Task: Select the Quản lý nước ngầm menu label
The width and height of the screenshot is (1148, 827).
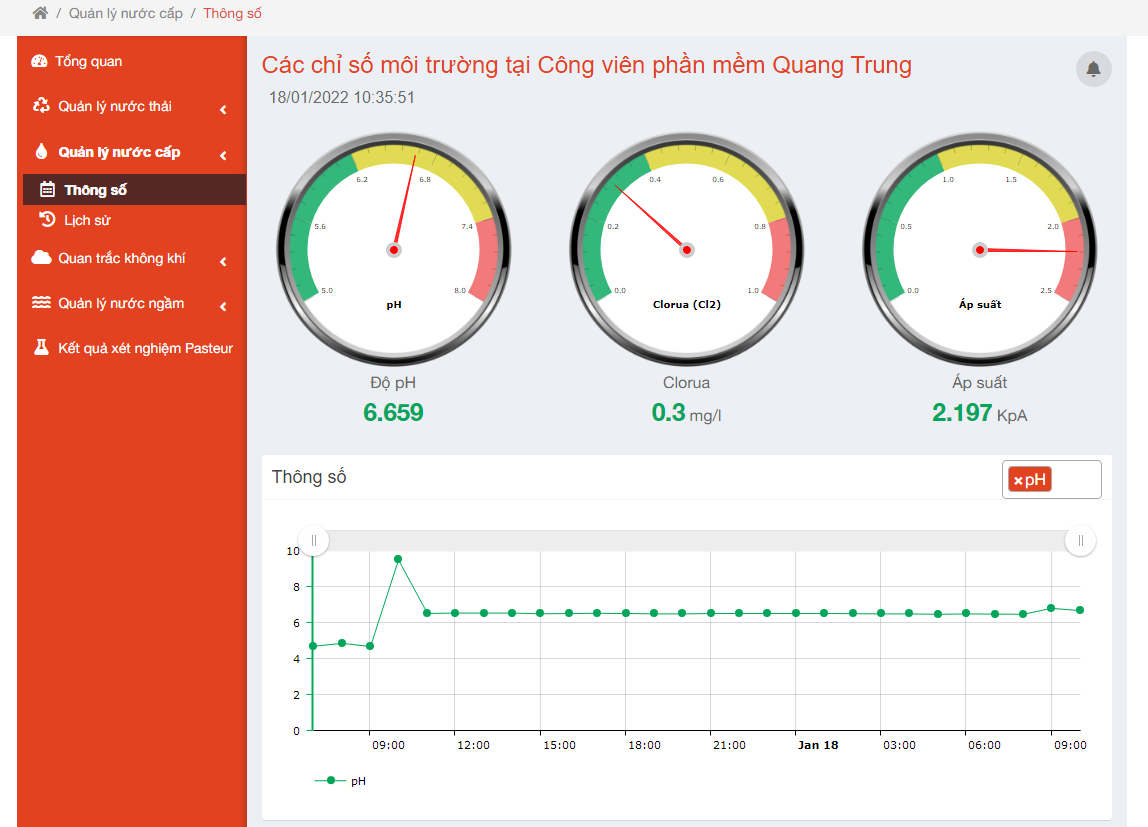Action: [x=121, y=304]
